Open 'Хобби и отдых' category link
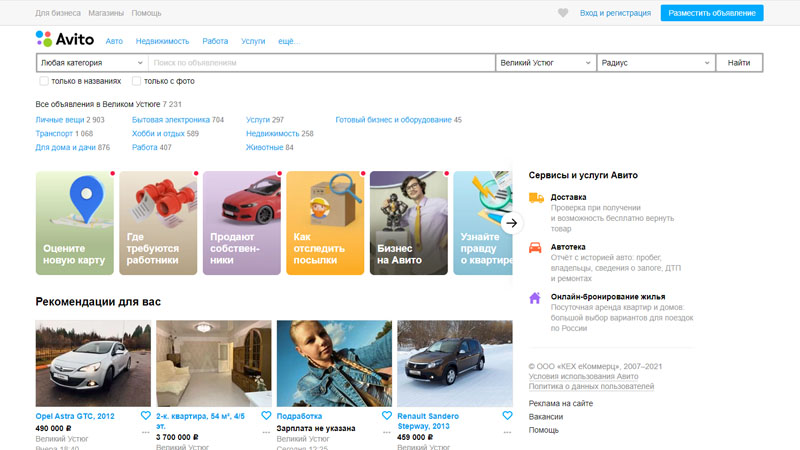 click(158, 134)
